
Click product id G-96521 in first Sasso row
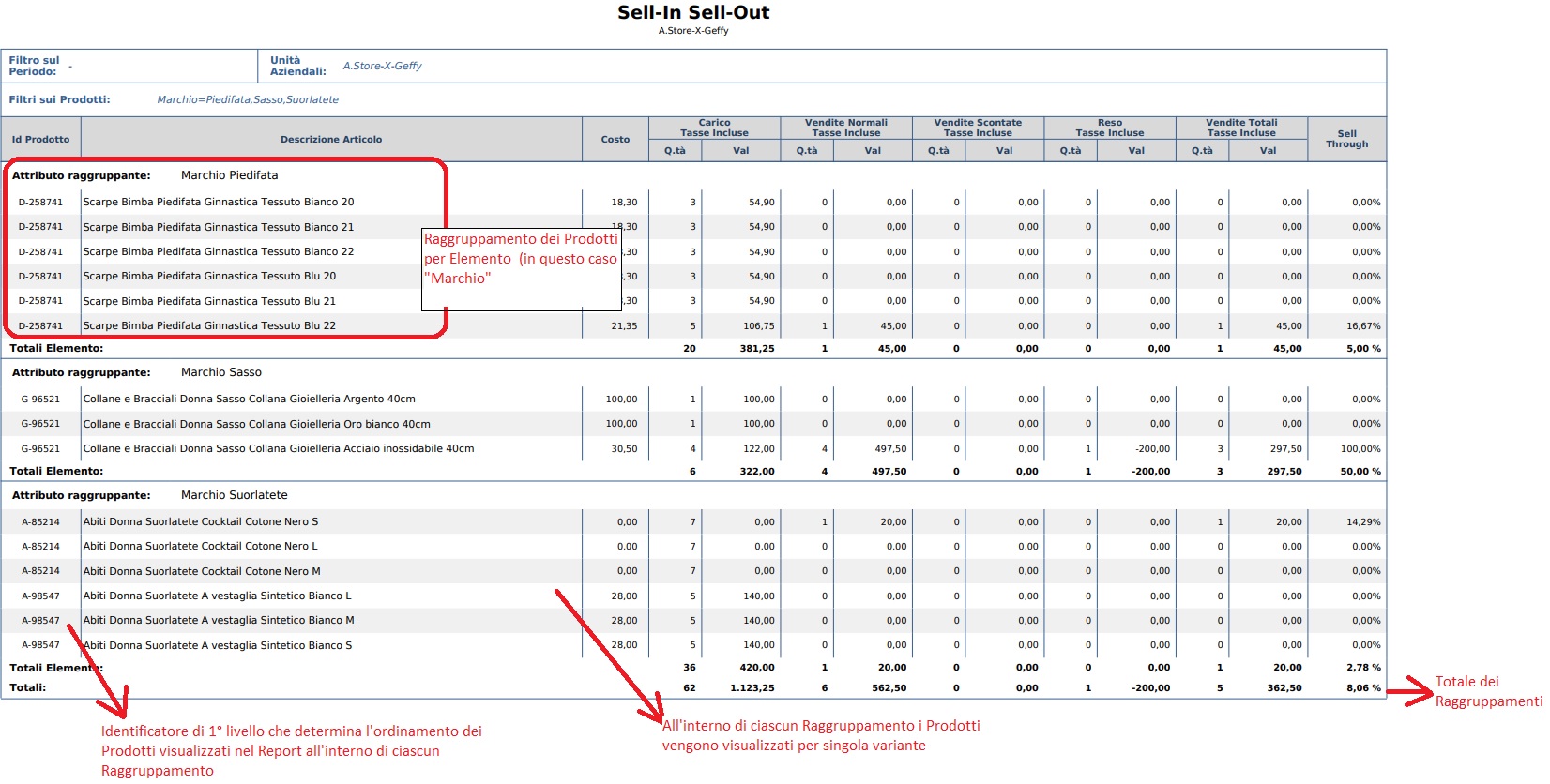[x=40, y=399]
